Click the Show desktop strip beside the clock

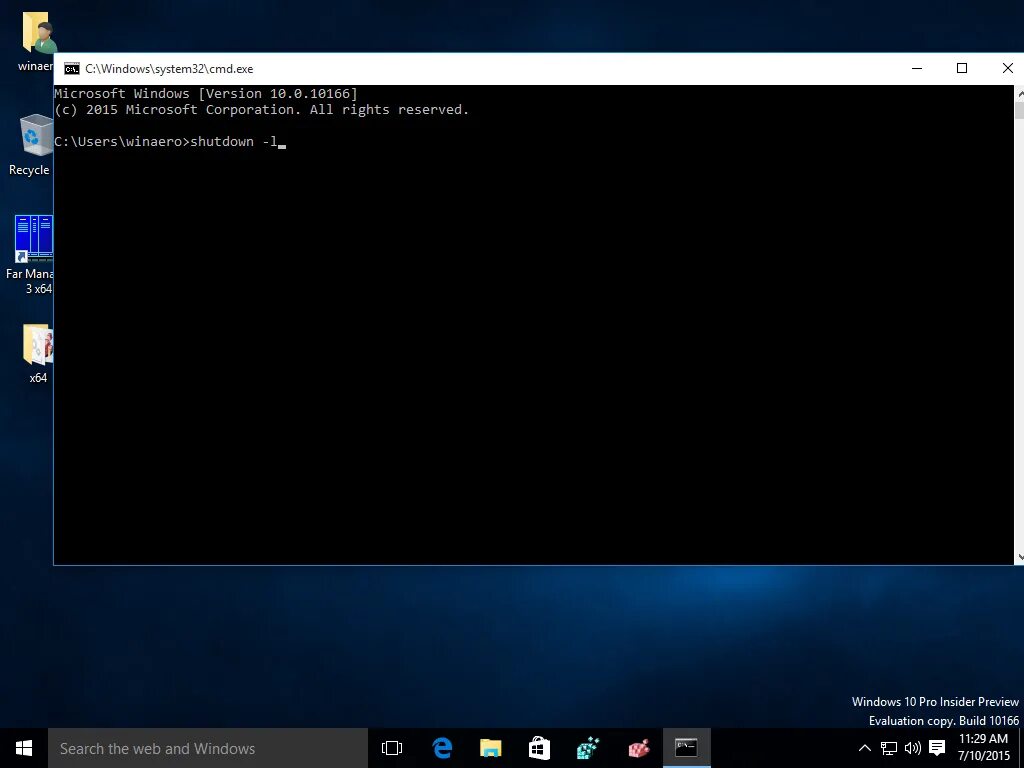(x=1021, y=748)
